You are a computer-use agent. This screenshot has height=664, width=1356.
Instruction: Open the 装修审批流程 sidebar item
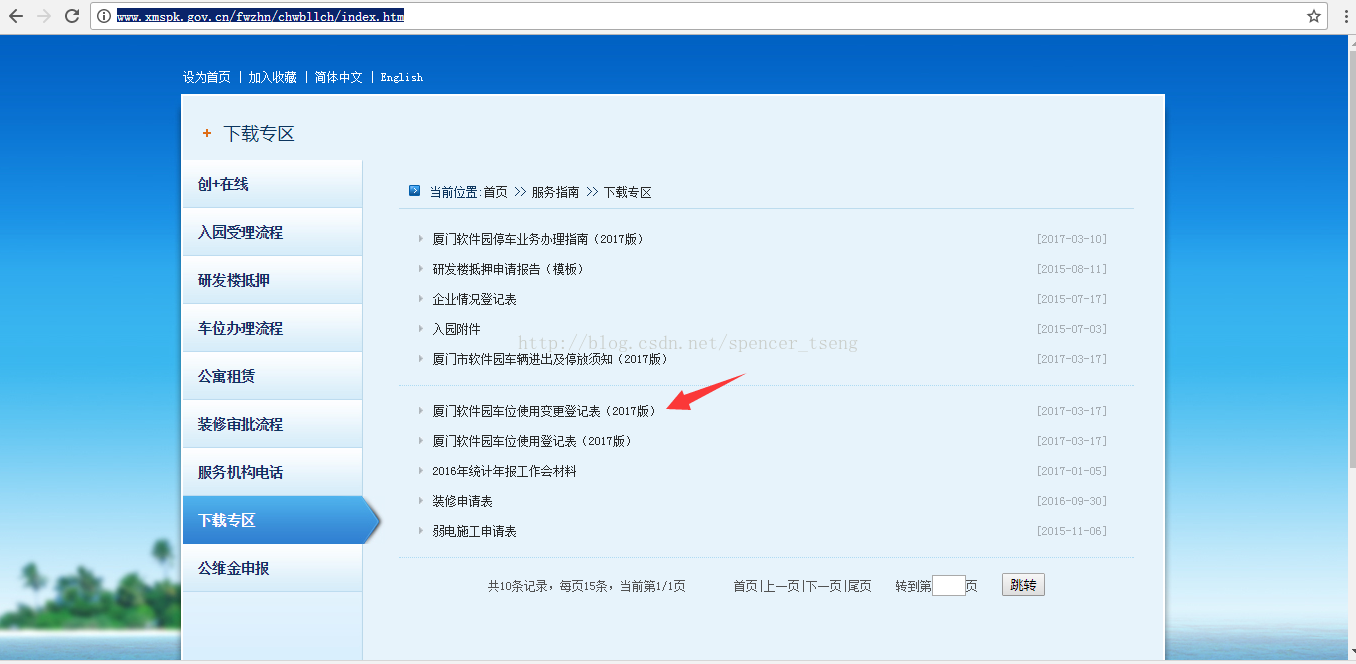[272, 424]
